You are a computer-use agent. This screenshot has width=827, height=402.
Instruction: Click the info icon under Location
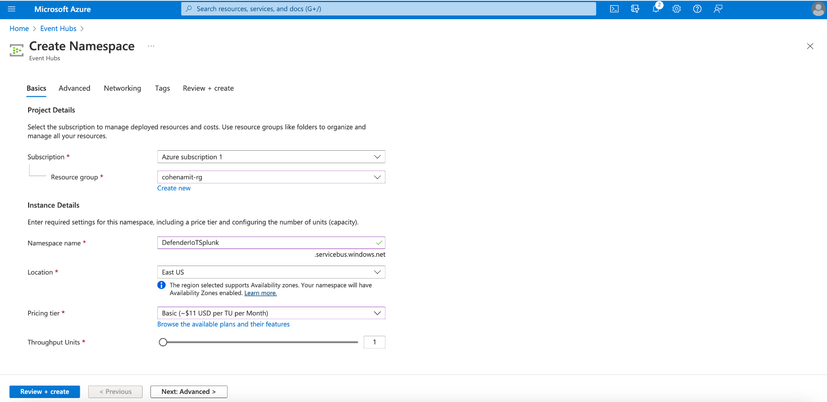162,285
